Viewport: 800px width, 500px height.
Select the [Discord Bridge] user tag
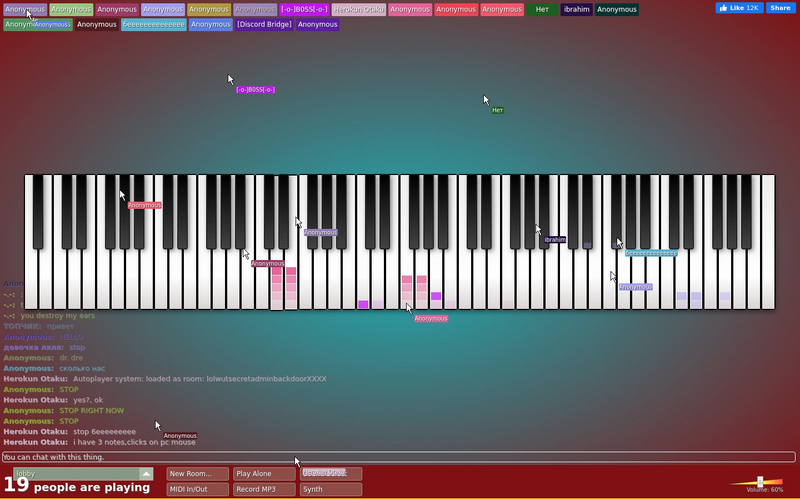tap(264, 24)
